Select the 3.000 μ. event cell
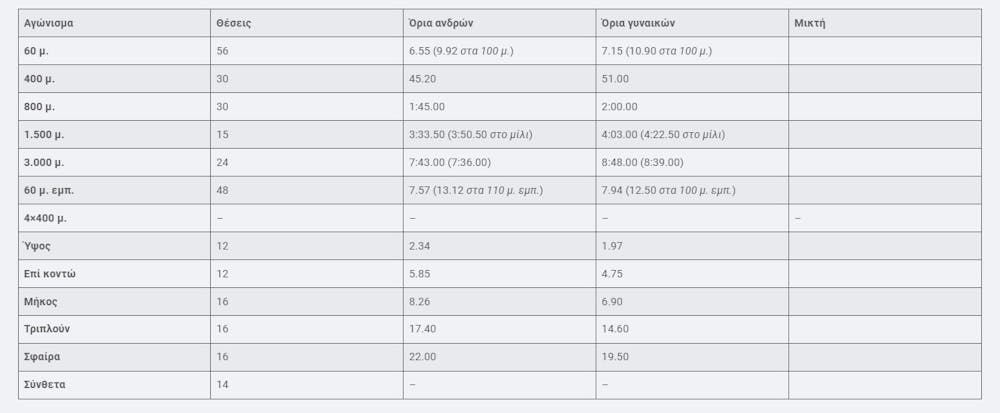The image size is (1000, 413). [44, 162]
